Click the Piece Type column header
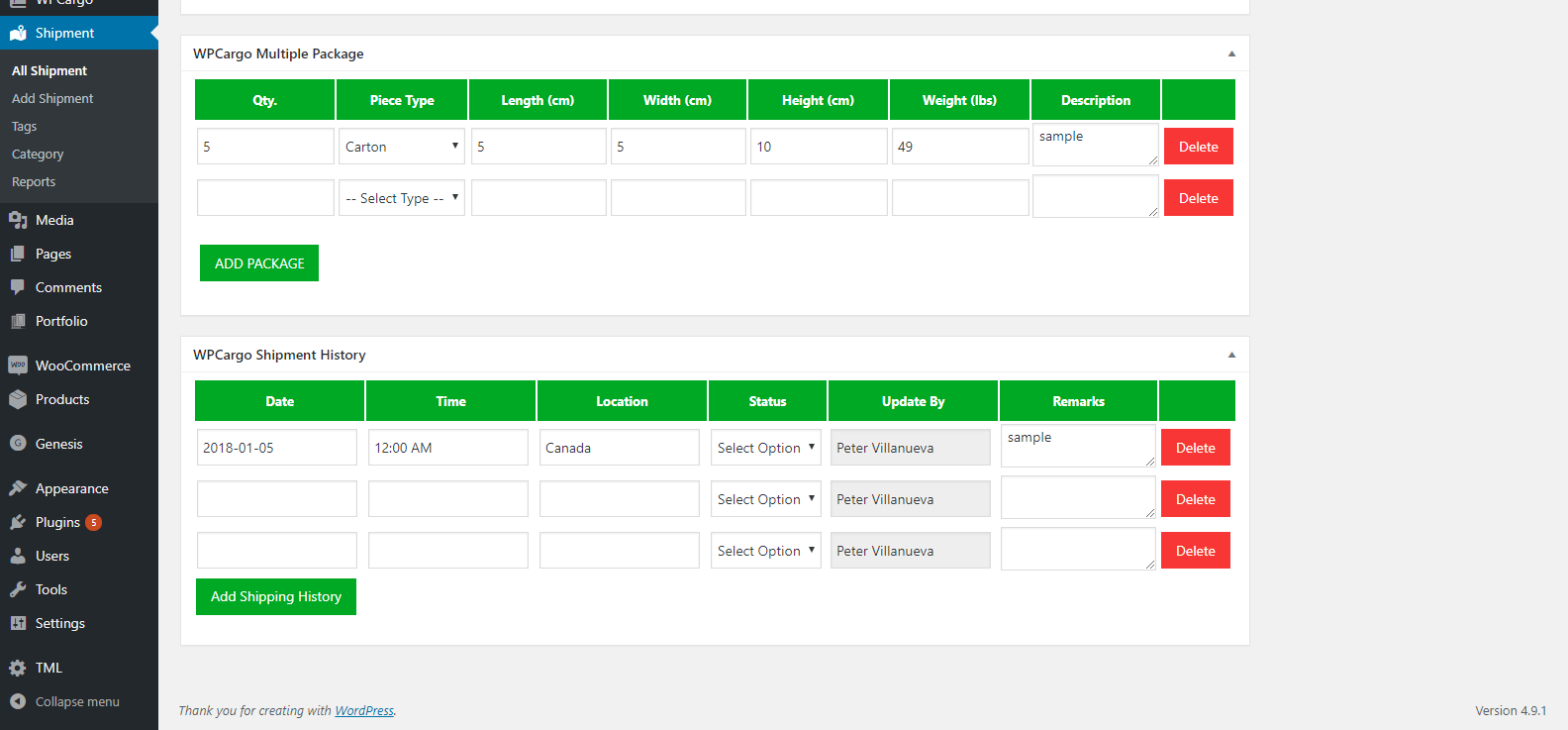The height and width of the screenshot is (730, 1568). (x=402, y=100)
